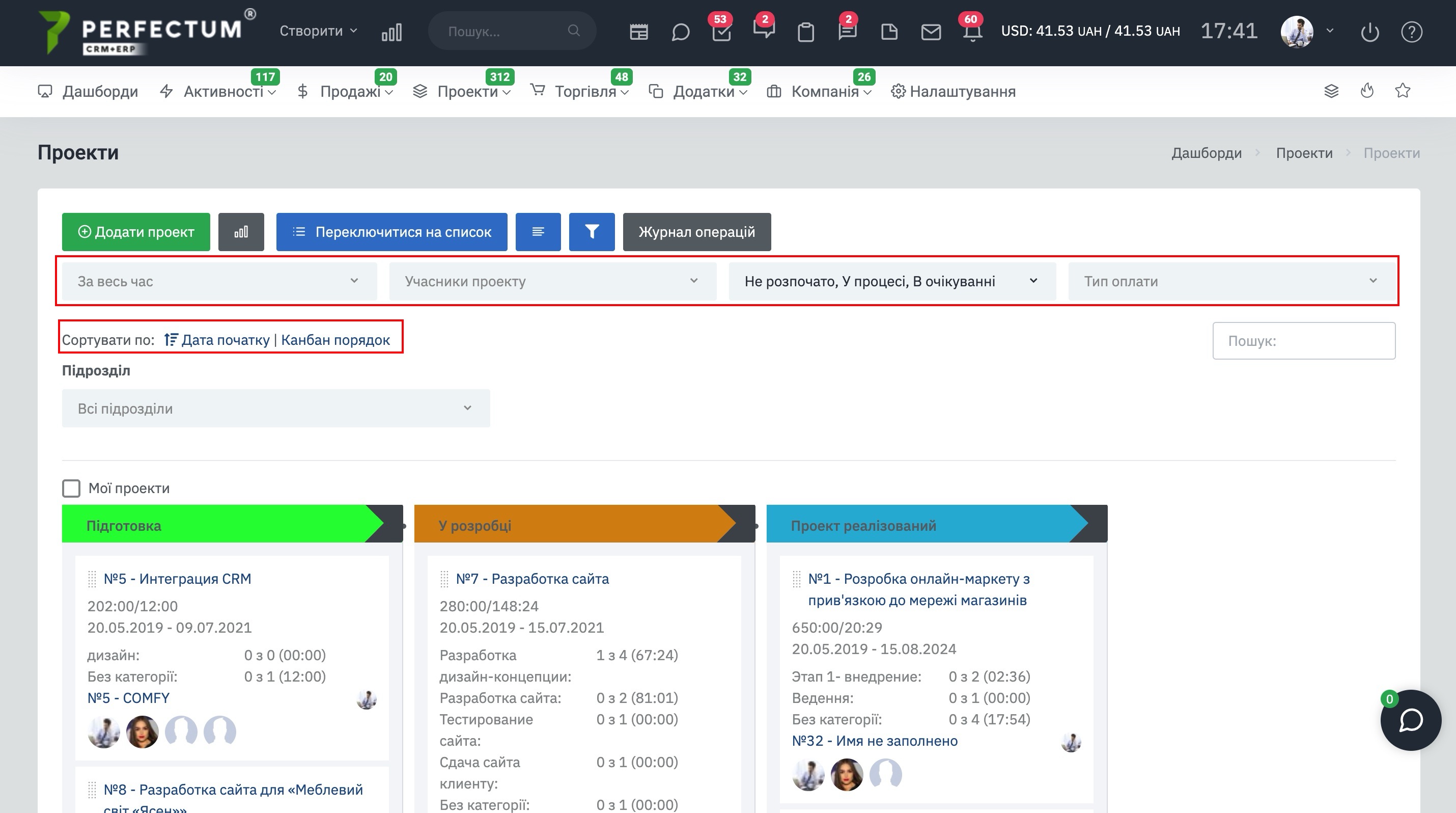This screenshot has width=1456, height=813.
Task: Click the Додати проект button
Action: (x=136, y=232)
